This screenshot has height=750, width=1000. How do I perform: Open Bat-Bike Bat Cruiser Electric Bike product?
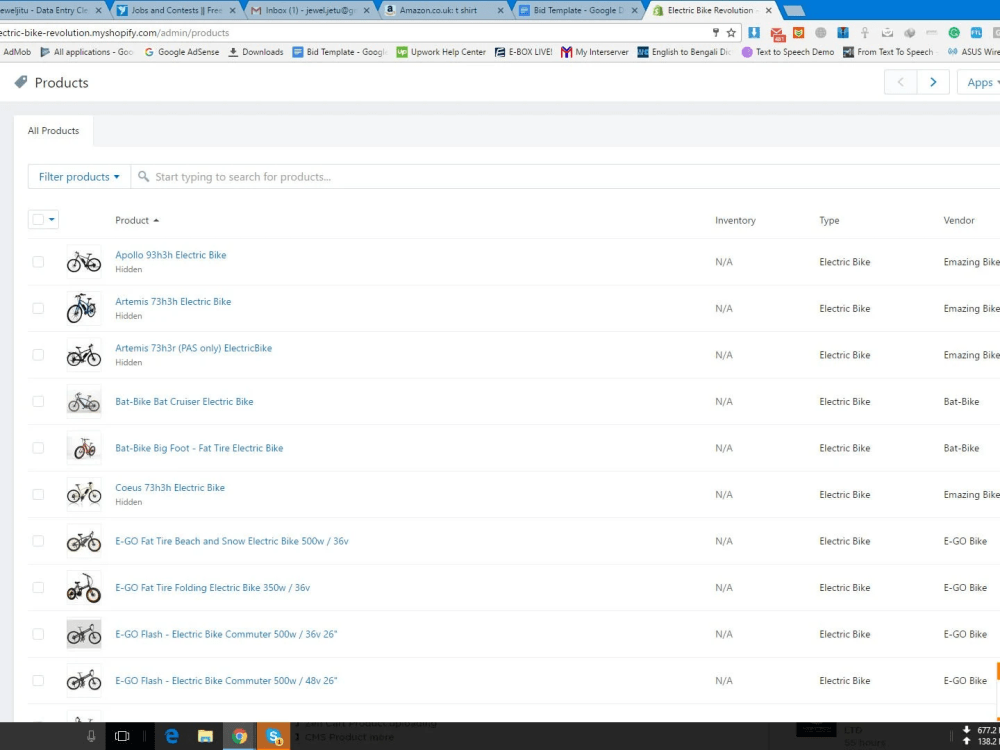click(184, 402)
